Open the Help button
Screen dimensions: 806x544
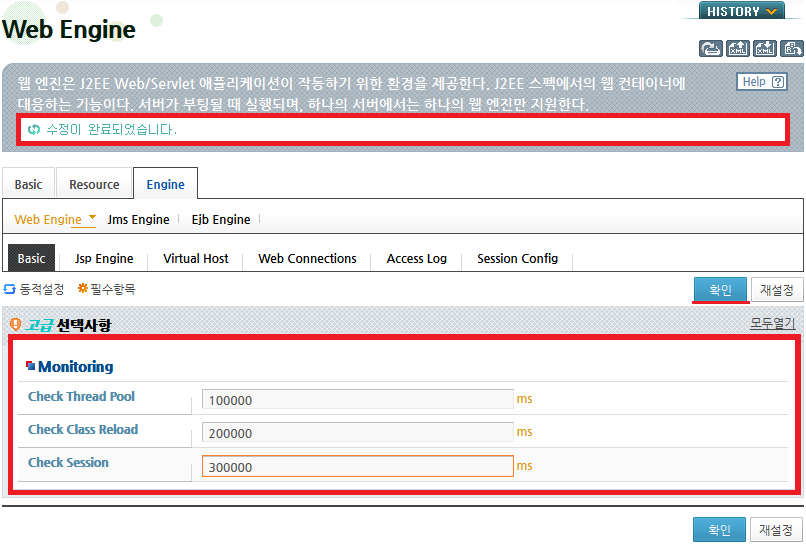(x=762, y=82)
